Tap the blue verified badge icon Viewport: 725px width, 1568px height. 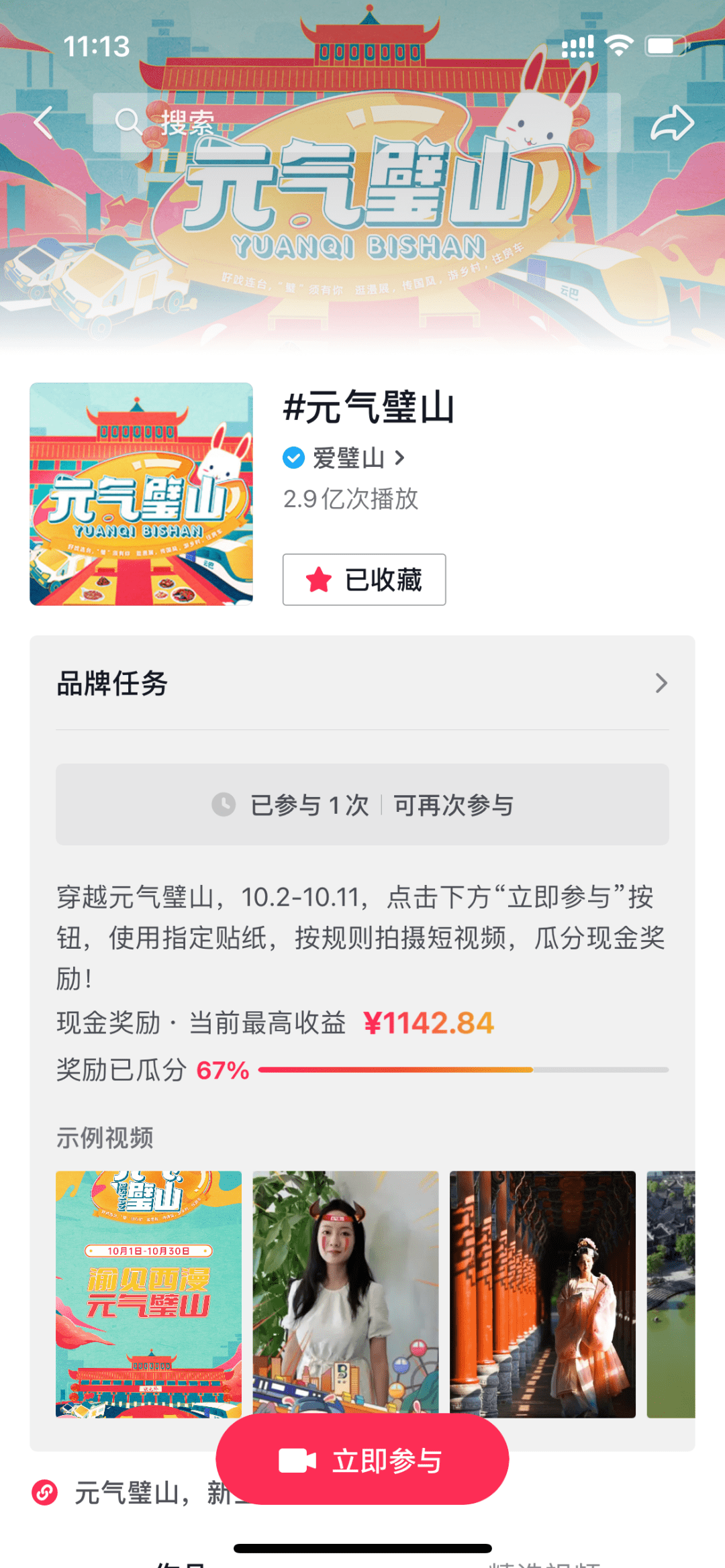293,458
